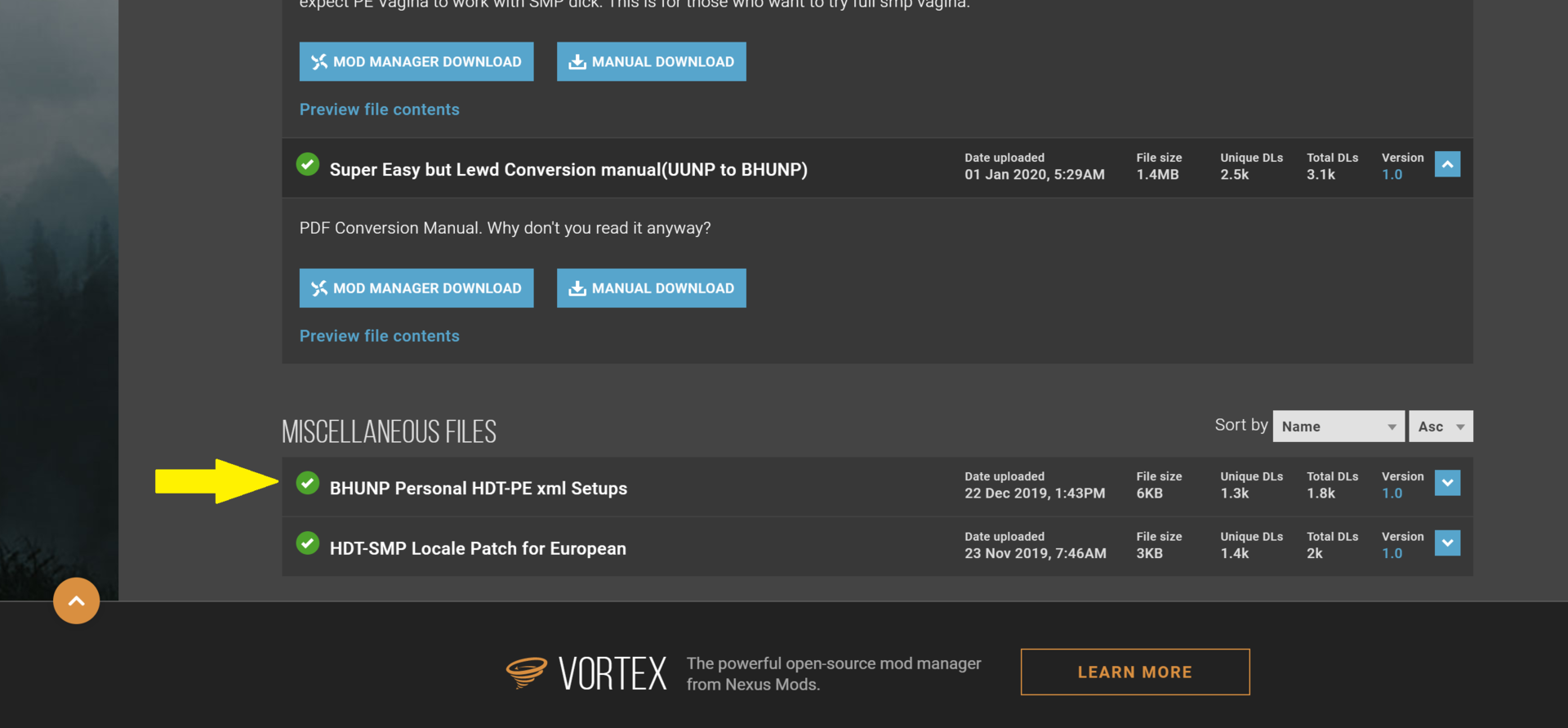Click the top Manual Download button
Image resolution: width=1568 pixels, height=728 pixels.
pyautogui.click(x=652, y=61)
